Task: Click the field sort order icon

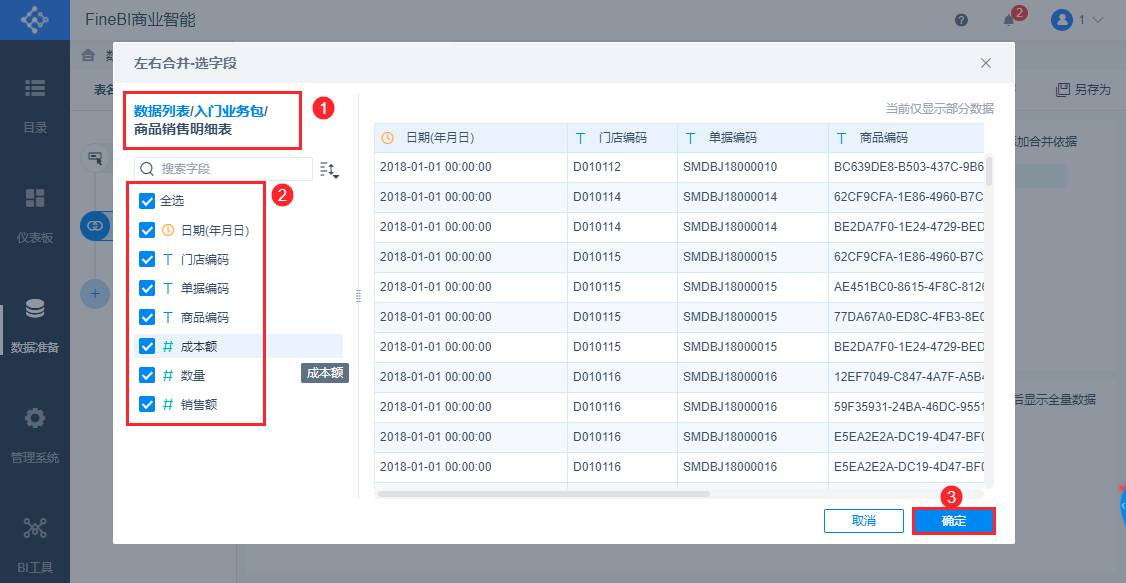Action: click(x=329, y=169)
